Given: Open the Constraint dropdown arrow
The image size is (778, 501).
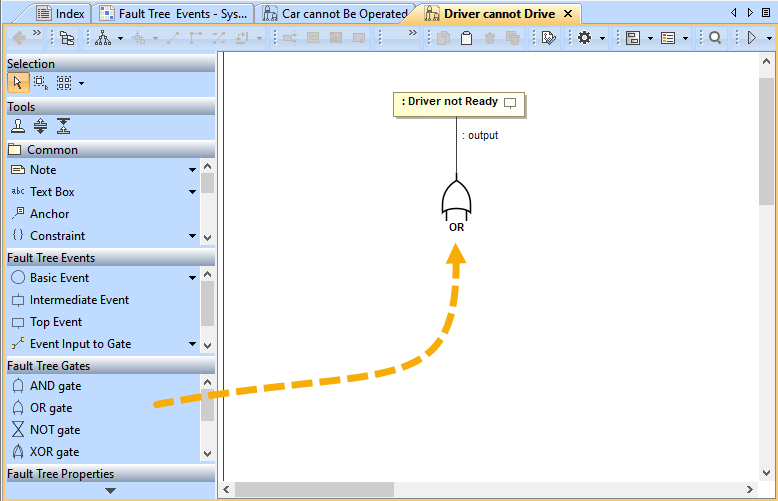Looking at the screenshot, I should click(193, 236).
